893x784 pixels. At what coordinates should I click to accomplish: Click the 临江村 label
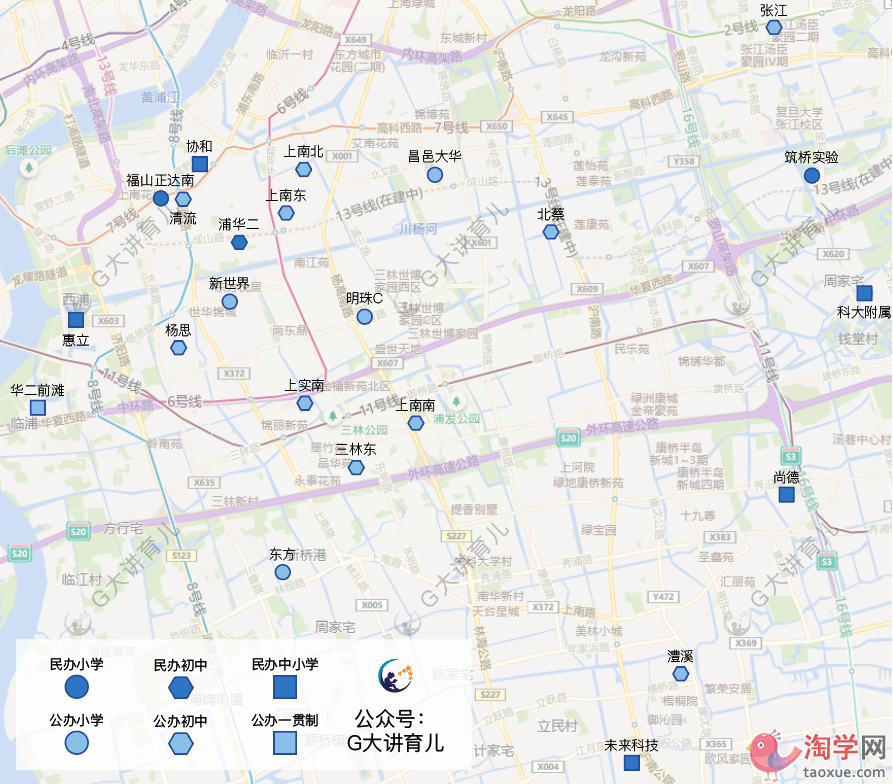point(81,580)
